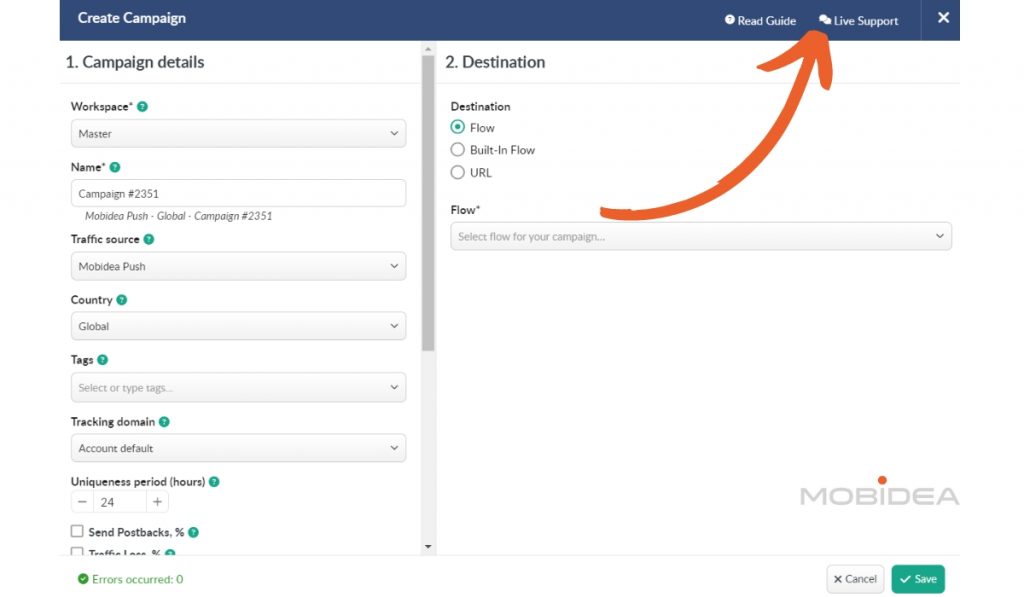Click the Tracking domain help icon
Screen dimensions: 1024x597
pyautogui.click(x=165, y=422)
